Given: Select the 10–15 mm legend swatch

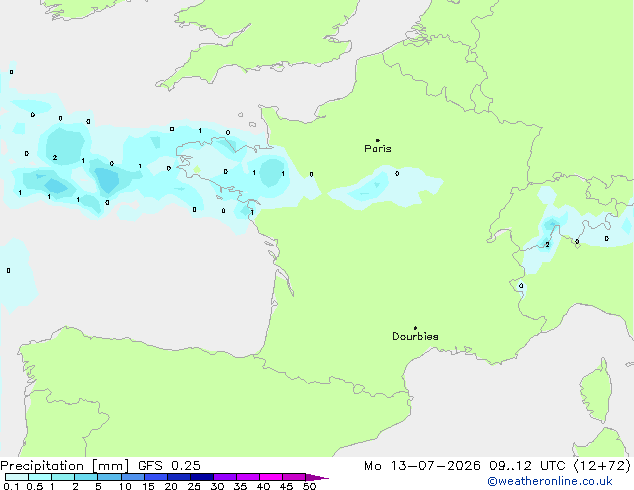Looking at the screenshot, I should pyautogui.click(x=132, y=477).
